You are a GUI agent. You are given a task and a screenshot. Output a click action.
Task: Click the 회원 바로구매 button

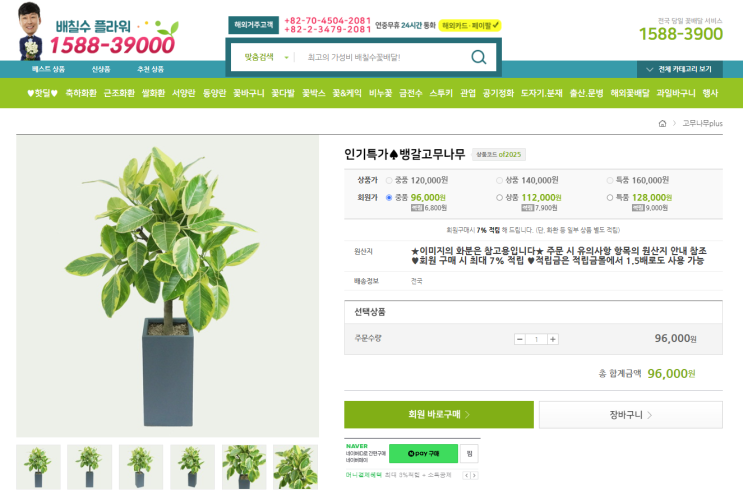[439, 414]
